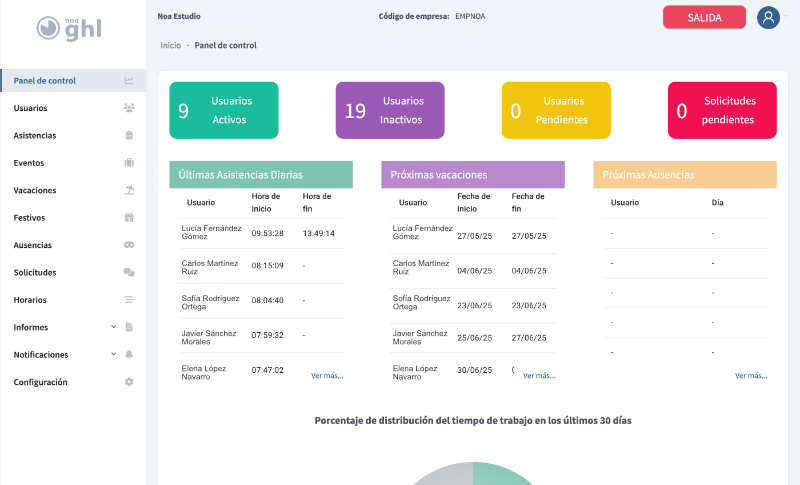The height and width of the screenshot is (485, 800).
Task: Expand the Notificaciones submenu chevron
Action: 114,355
